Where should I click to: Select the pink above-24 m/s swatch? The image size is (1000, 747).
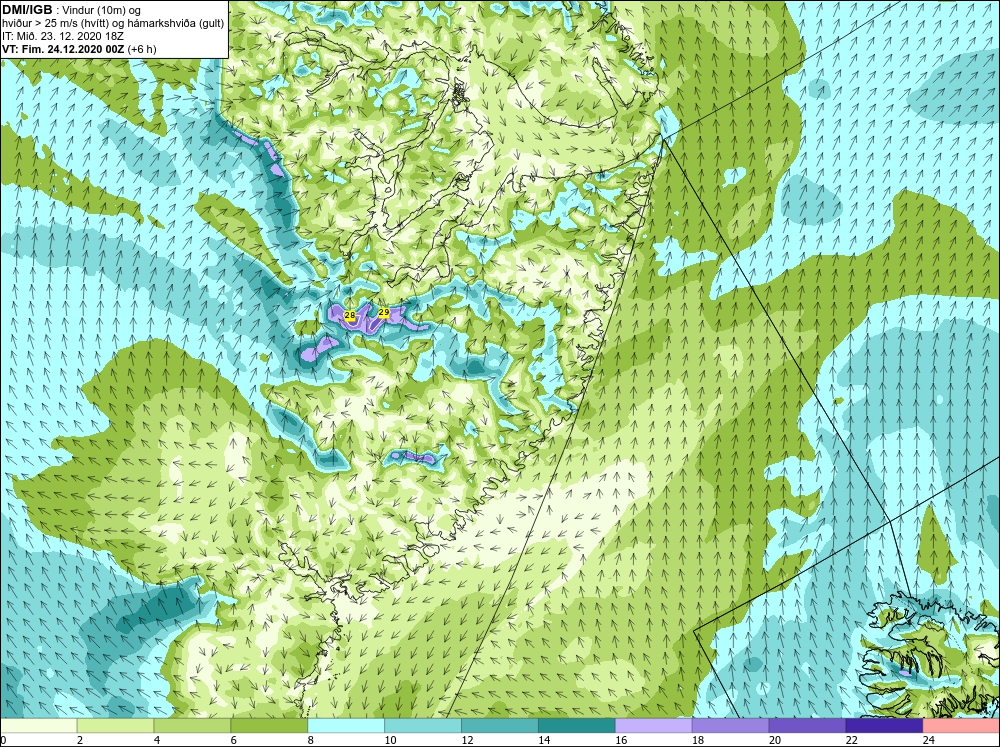tap(961, 726)
